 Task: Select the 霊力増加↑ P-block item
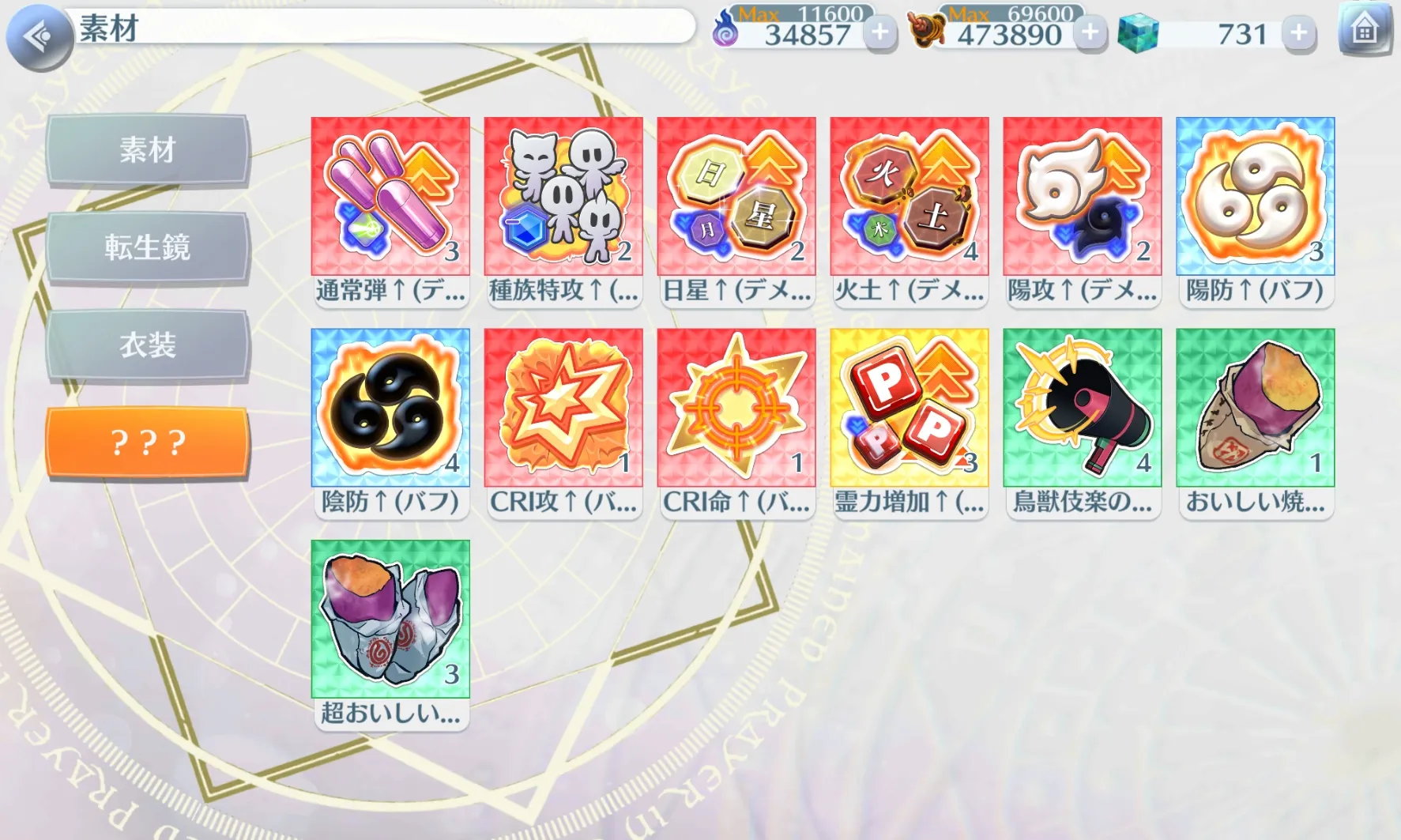click(910, 424)
